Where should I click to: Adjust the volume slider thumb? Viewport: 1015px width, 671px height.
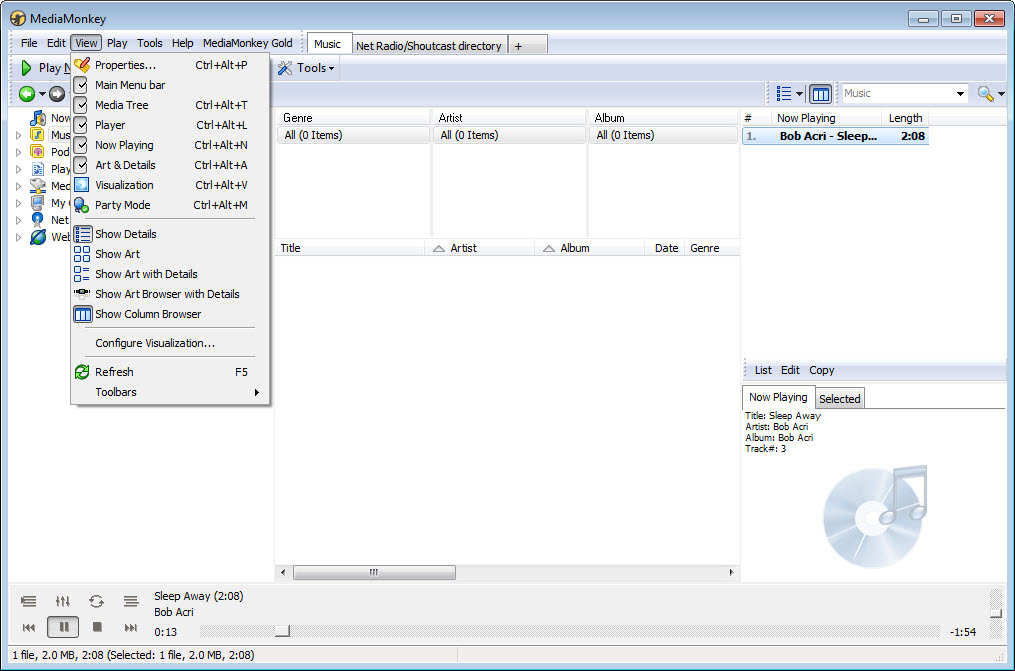[996, 613]
